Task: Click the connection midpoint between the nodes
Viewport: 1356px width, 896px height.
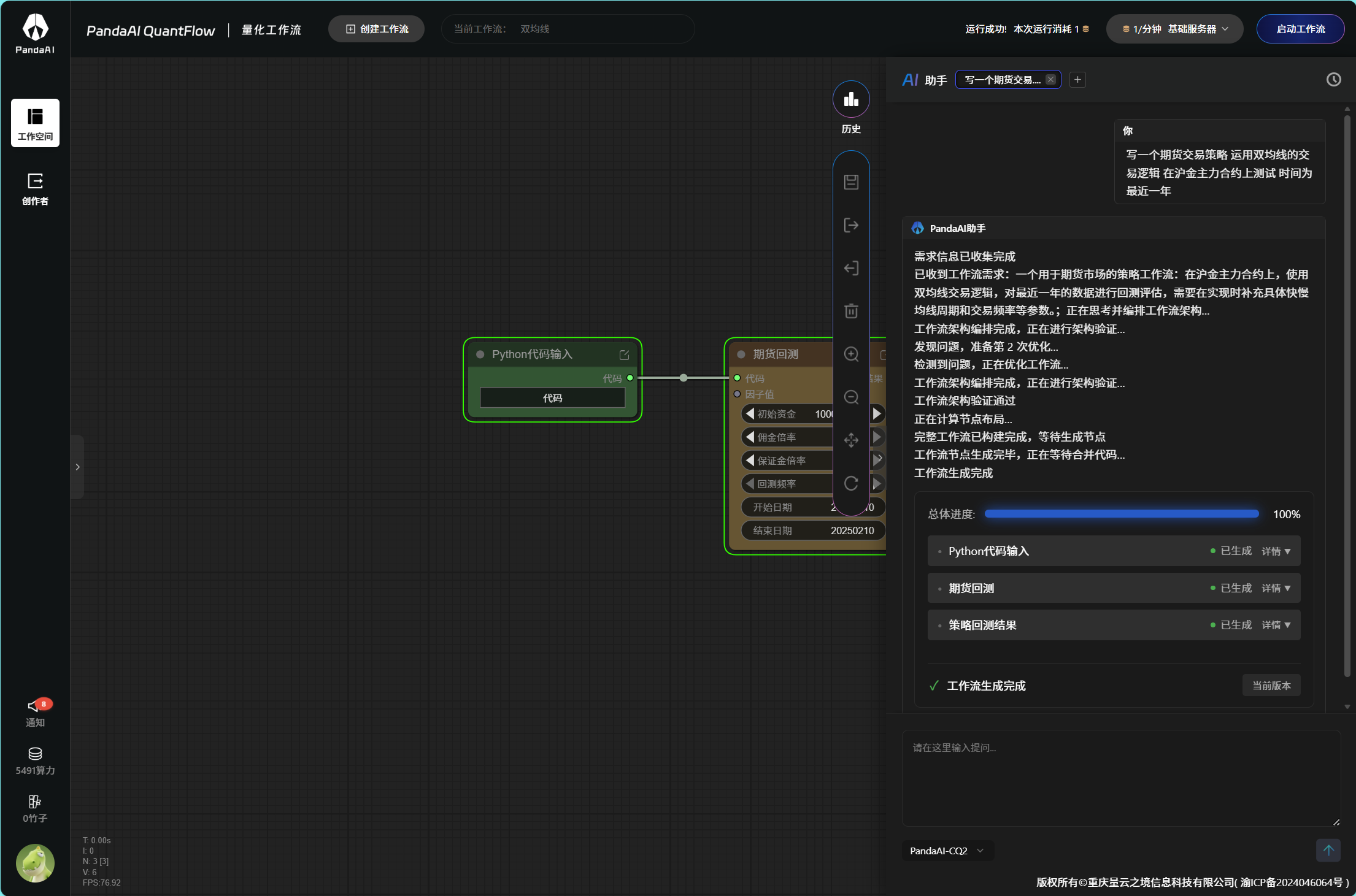Action: [683, 378]
